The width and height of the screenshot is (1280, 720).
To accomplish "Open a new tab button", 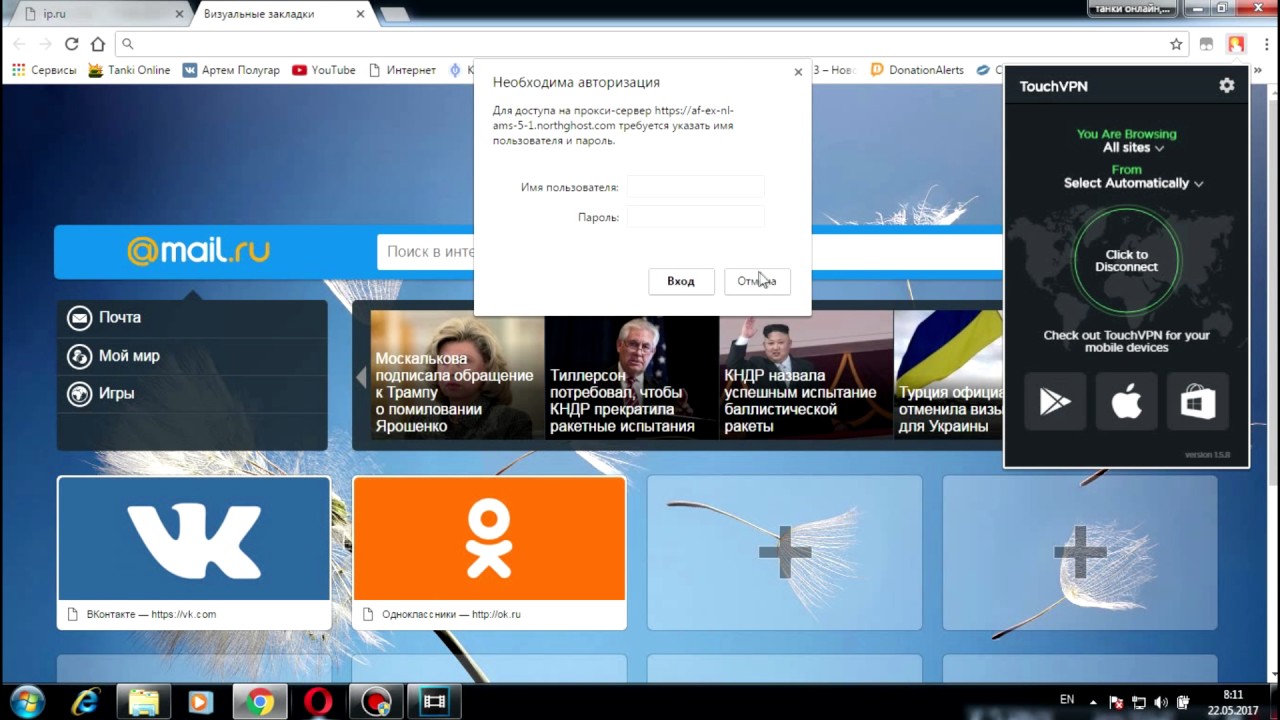I will (395, 15).
